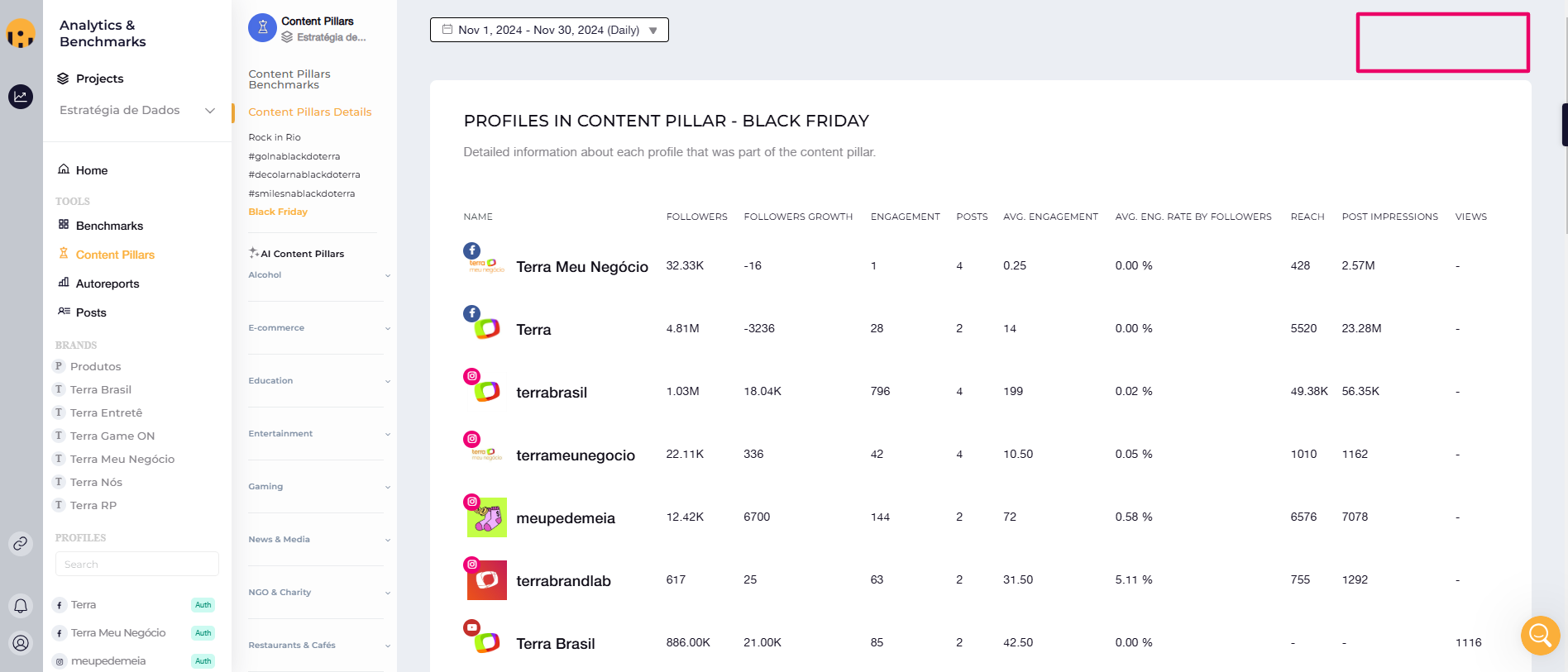Open the orange chat support bubble
Viewport: 1568px width, 672px height.
tap(1540, 635)
